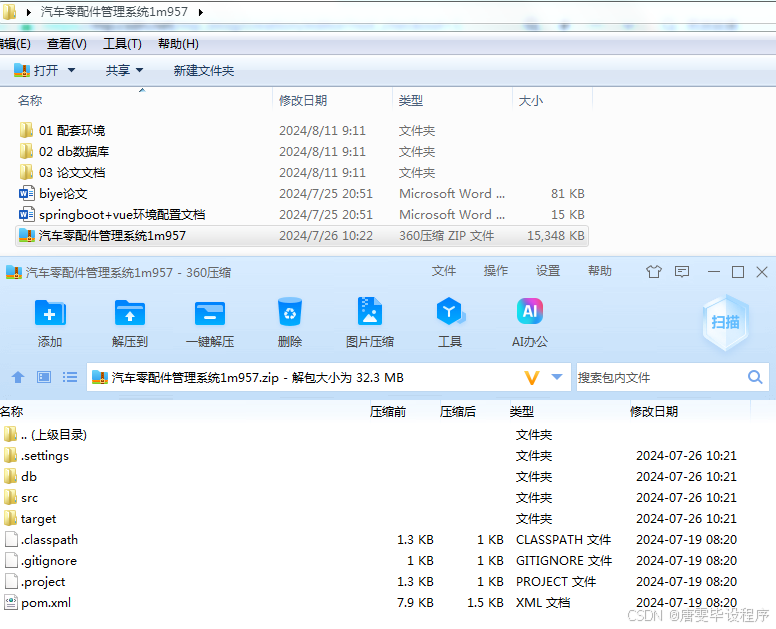Select the 02 db数据库 folder icon

pyautogui.click(x=26, y=151)
